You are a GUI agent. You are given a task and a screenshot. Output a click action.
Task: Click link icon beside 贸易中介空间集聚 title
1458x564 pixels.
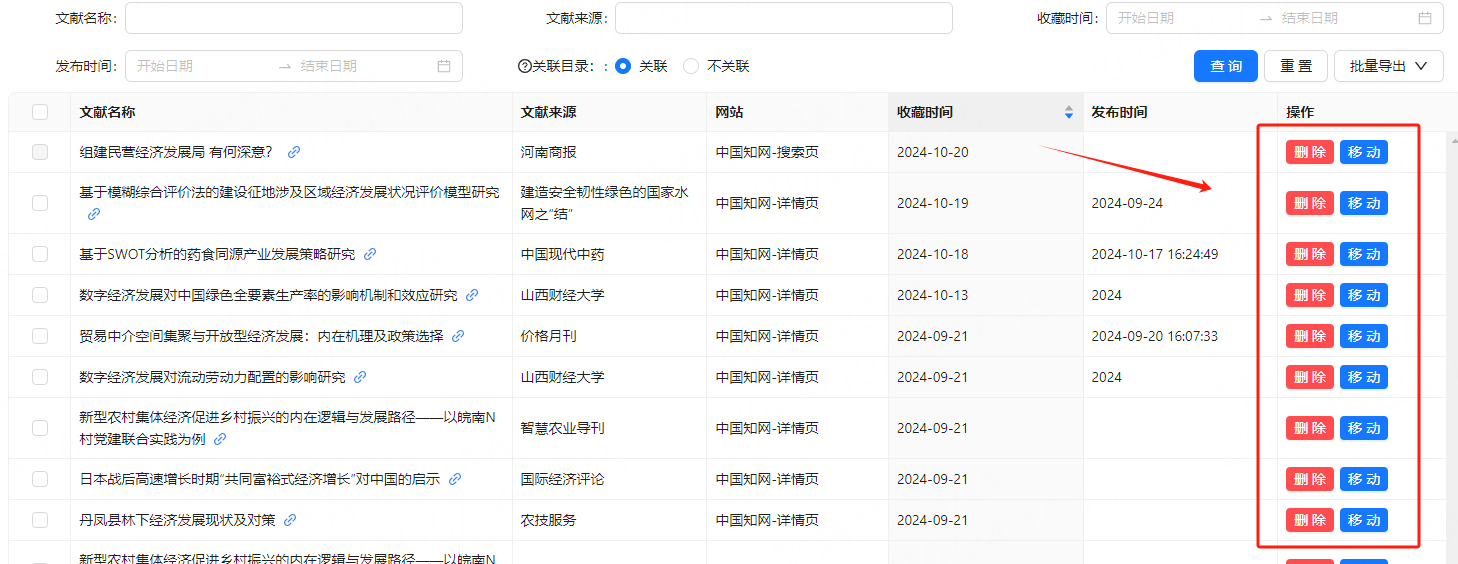pyautogui.click(x=458, y=336)
